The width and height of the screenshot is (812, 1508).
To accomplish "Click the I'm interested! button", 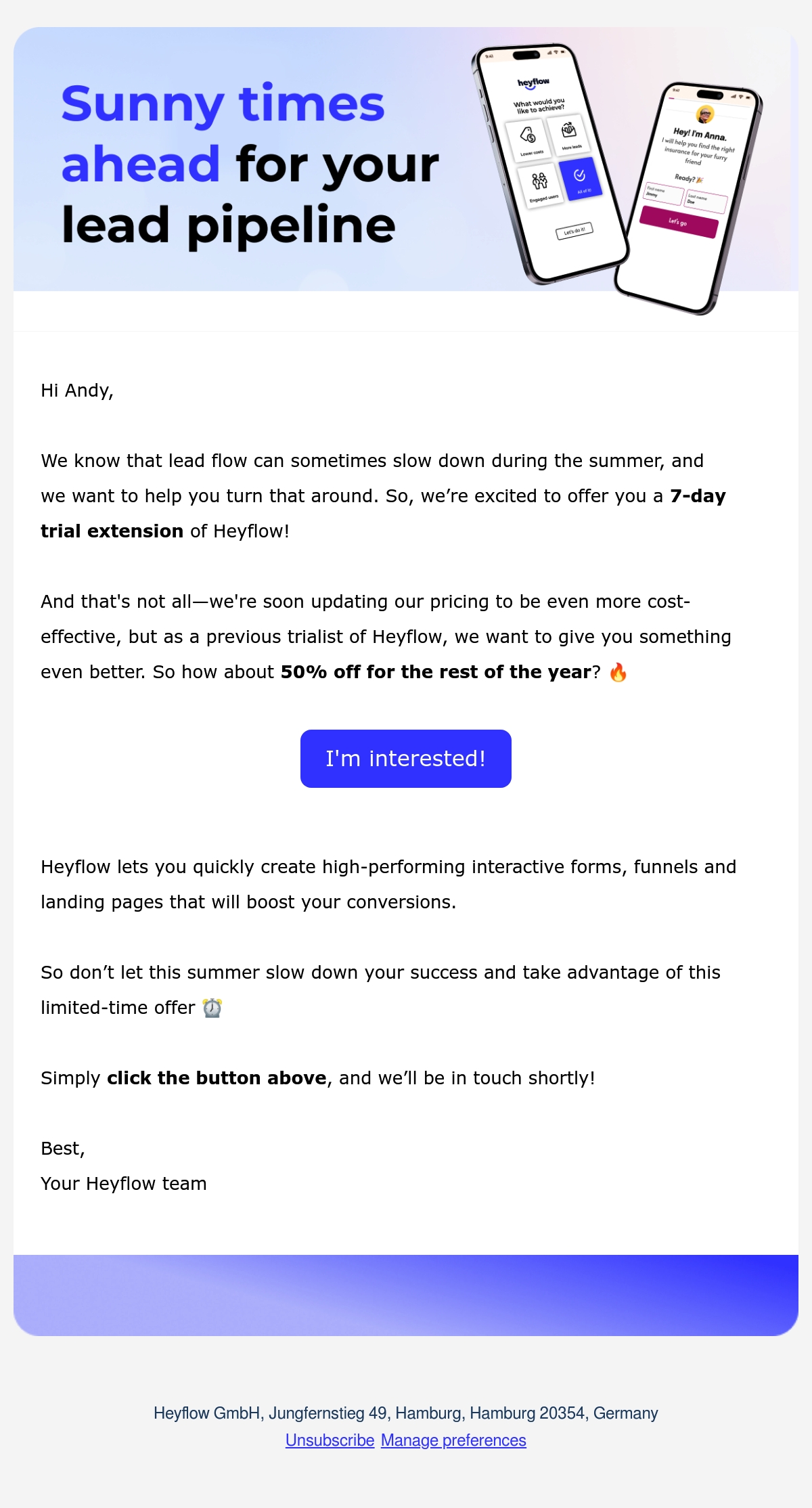I will (406, 759).
